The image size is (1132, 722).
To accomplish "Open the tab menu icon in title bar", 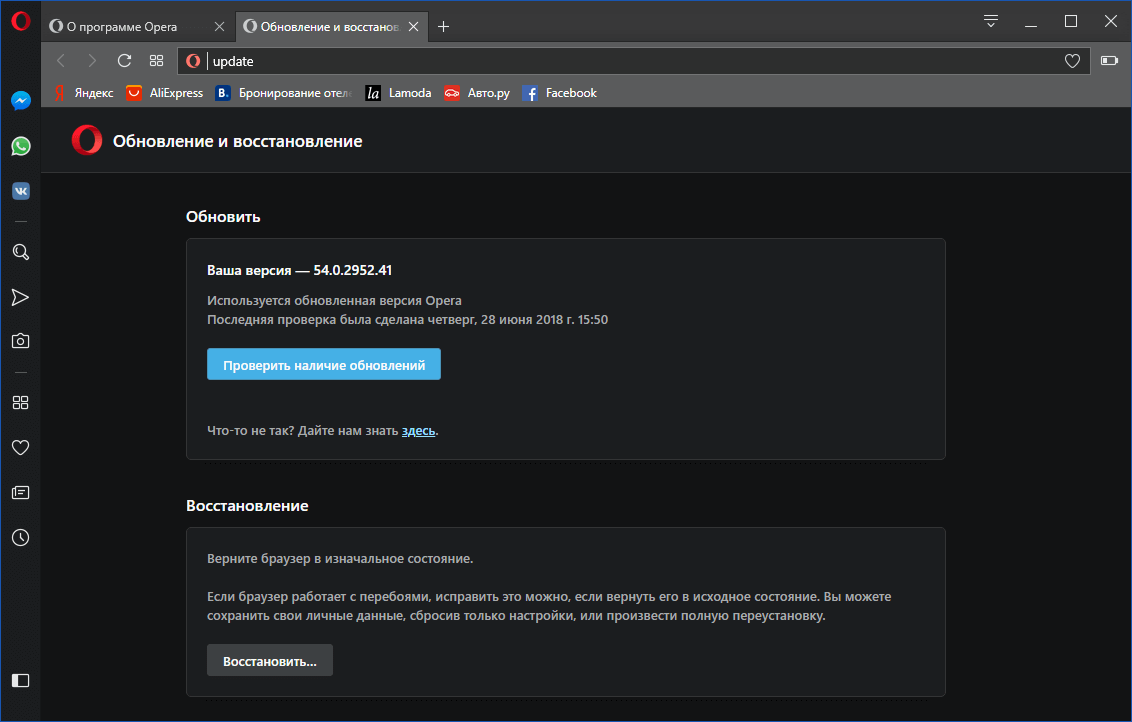I will (990, 21).
